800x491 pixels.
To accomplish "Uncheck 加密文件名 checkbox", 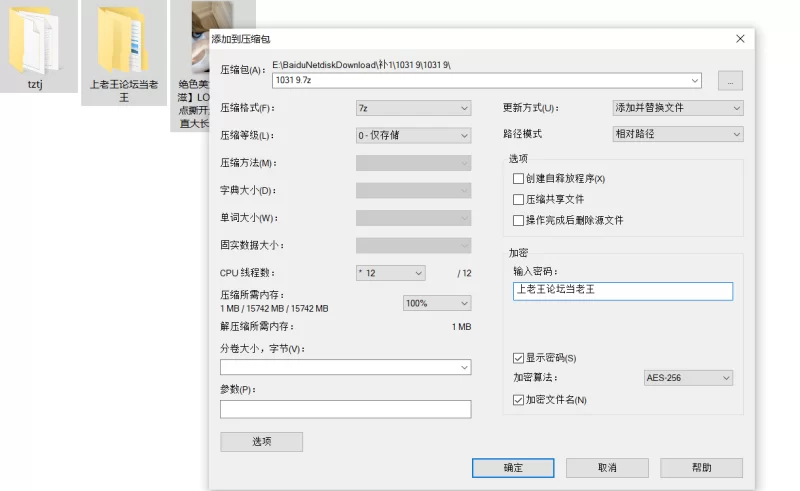I will click(518, 400).
